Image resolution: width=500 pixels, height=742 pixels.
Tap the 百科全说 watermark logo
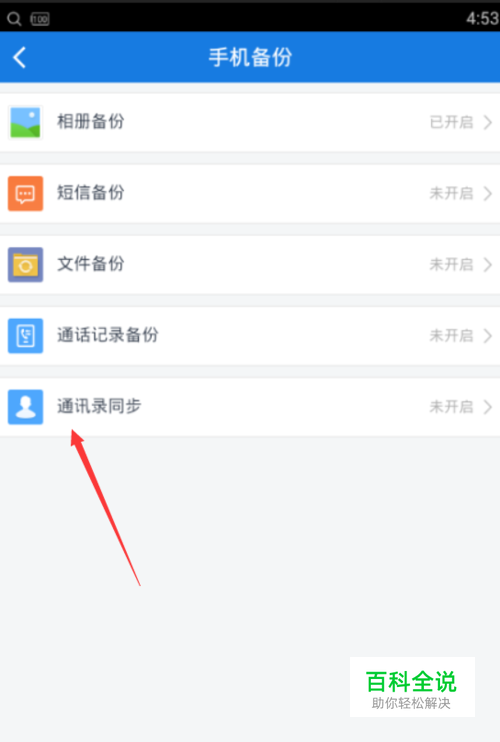tap(412, 687)
